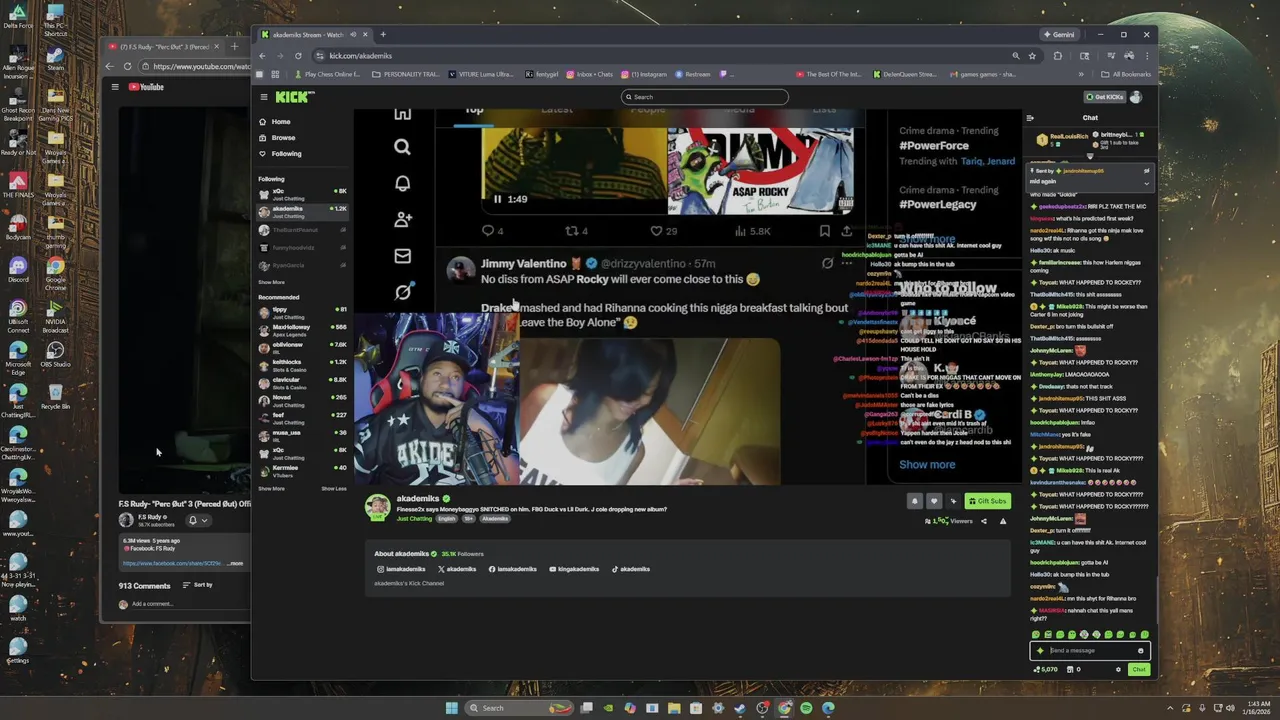1280x720 pixels.
Task: Open the akademiks X profile link
Action: (456, 569)
